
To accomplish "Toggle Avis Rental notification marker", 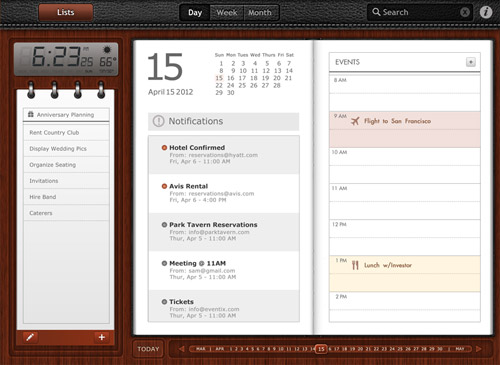I will point(164,186).
